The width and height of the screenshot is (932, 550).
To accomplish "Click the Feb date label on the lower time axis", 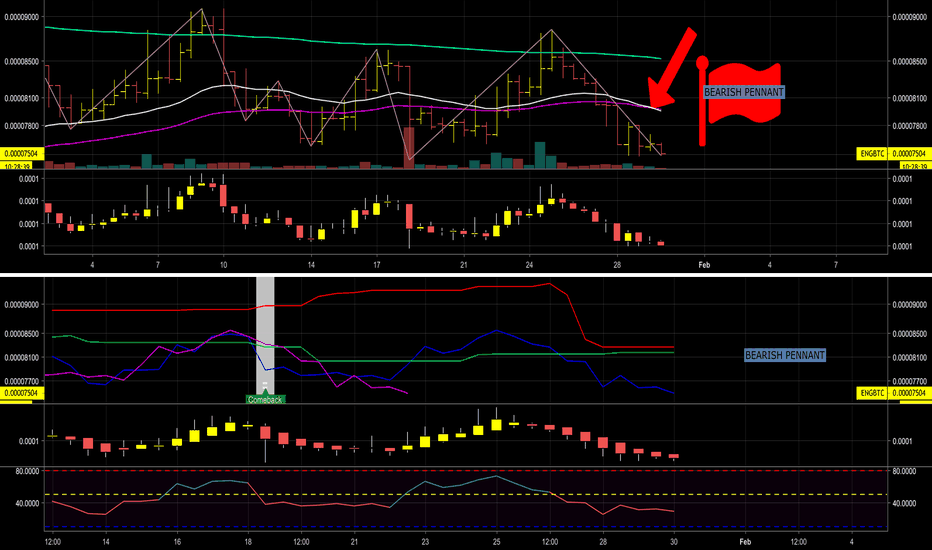I will [745, 542].
